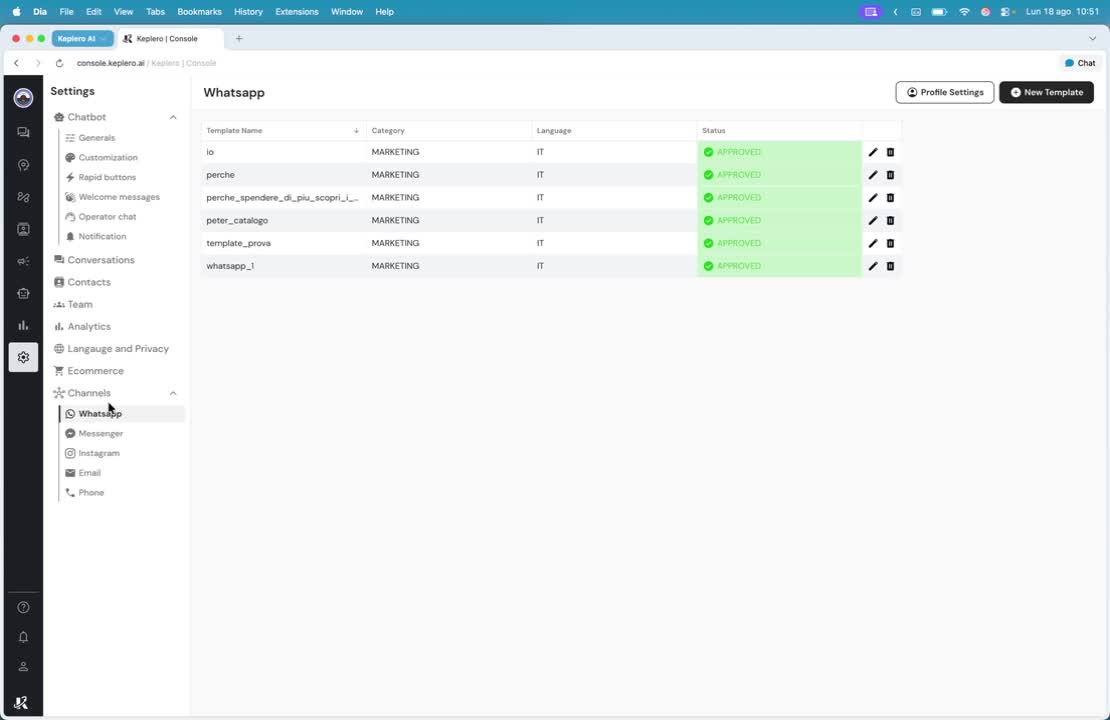Delete the 'io' template with trash icon
This screenshot has width=1110, height=720.
click(x=891, y=152)
